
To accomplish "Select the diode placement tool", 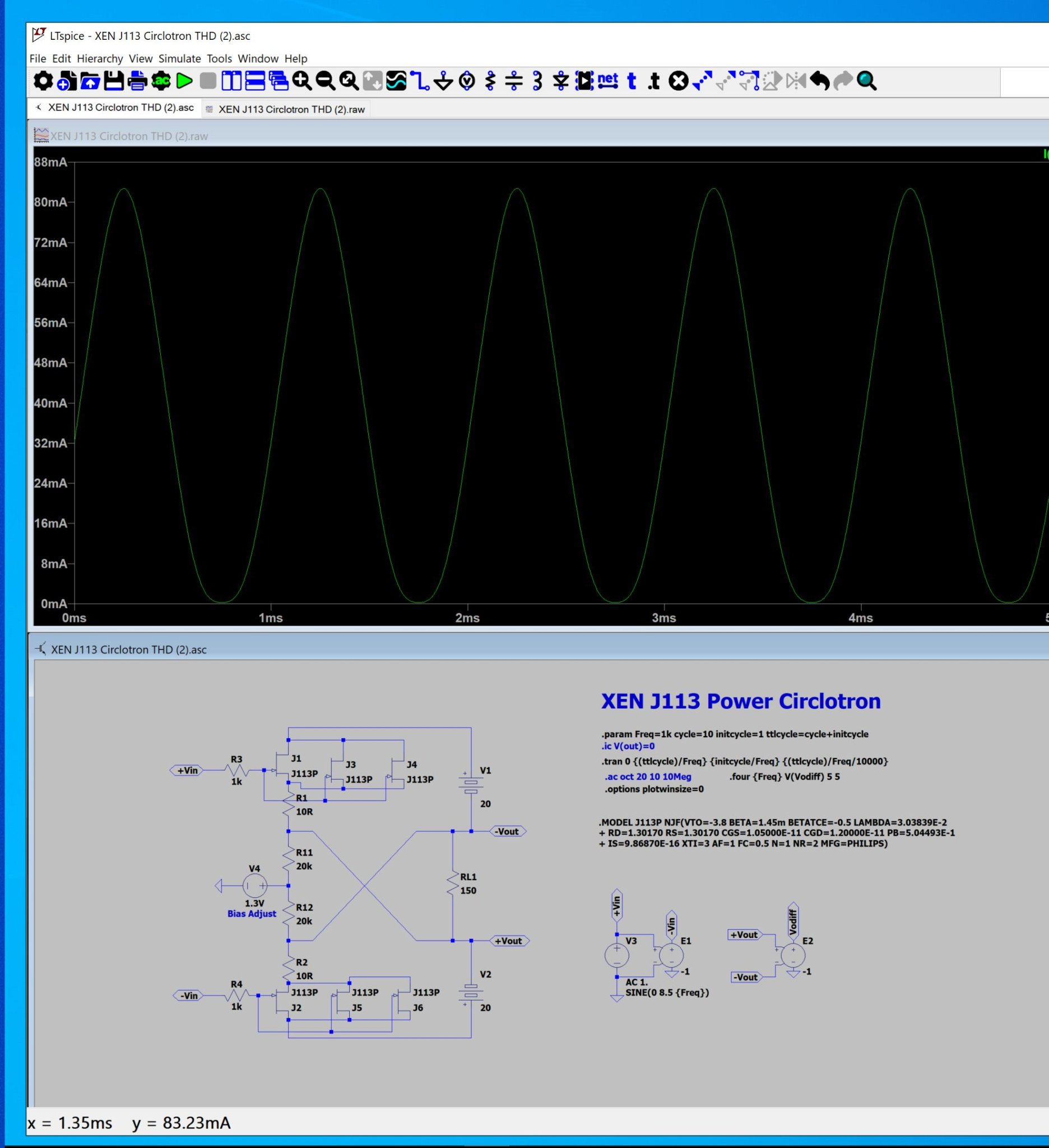I will pyautogui.click(x=560, y=81).
